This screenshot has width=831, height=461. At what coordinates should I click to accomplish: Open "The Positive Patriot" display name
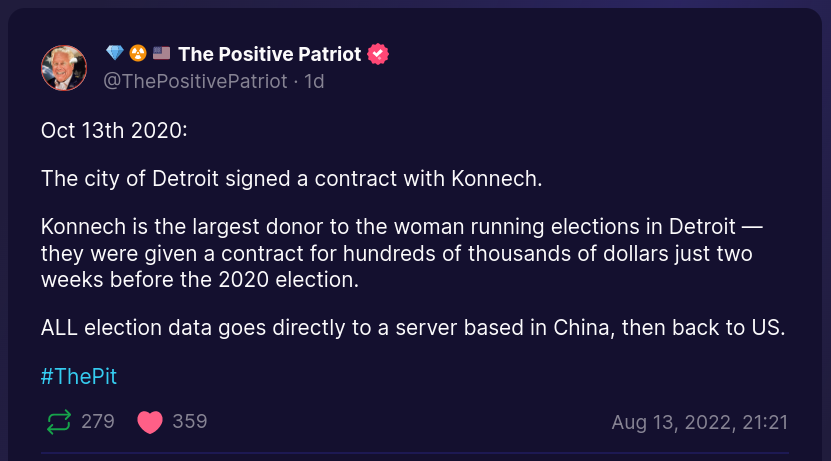pyautogui.click(x=269, y=54)
